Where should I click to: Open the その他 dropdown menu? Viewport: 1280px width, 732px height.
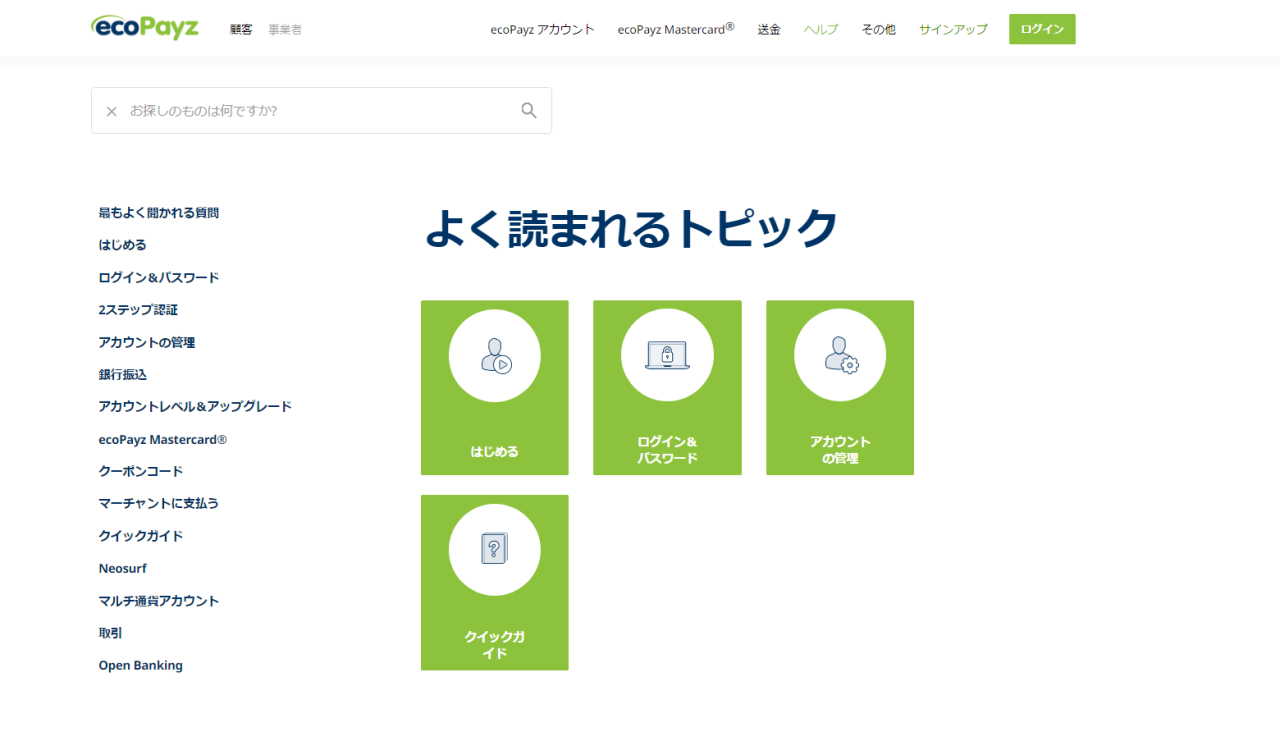click(x=877, y=29)
